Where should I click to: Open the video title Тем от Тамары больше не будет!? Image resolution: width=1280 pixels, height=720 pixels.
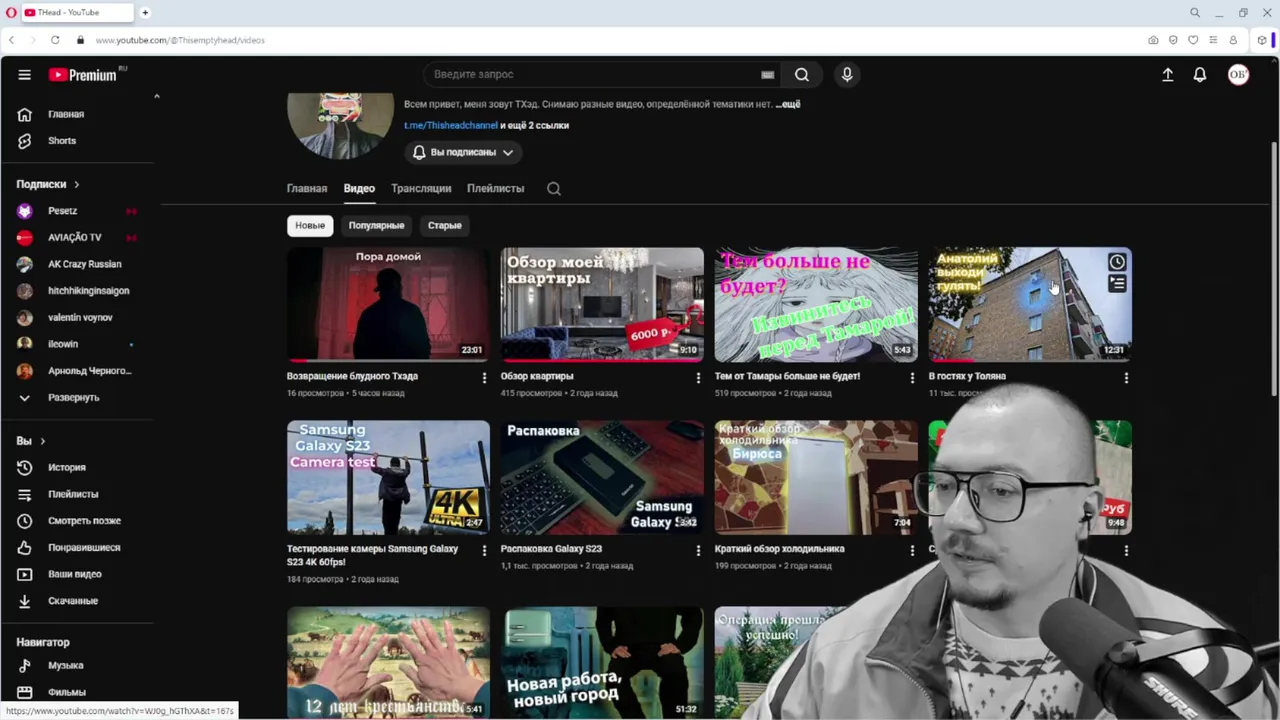(787, 376)
